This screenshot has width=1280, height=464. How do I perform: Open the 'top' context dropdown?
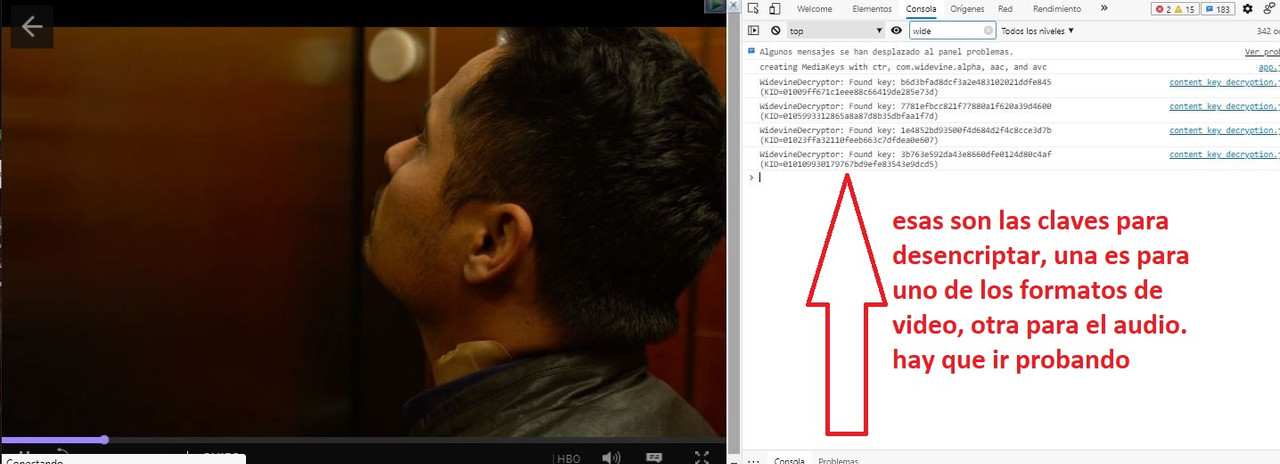[836, 31]
